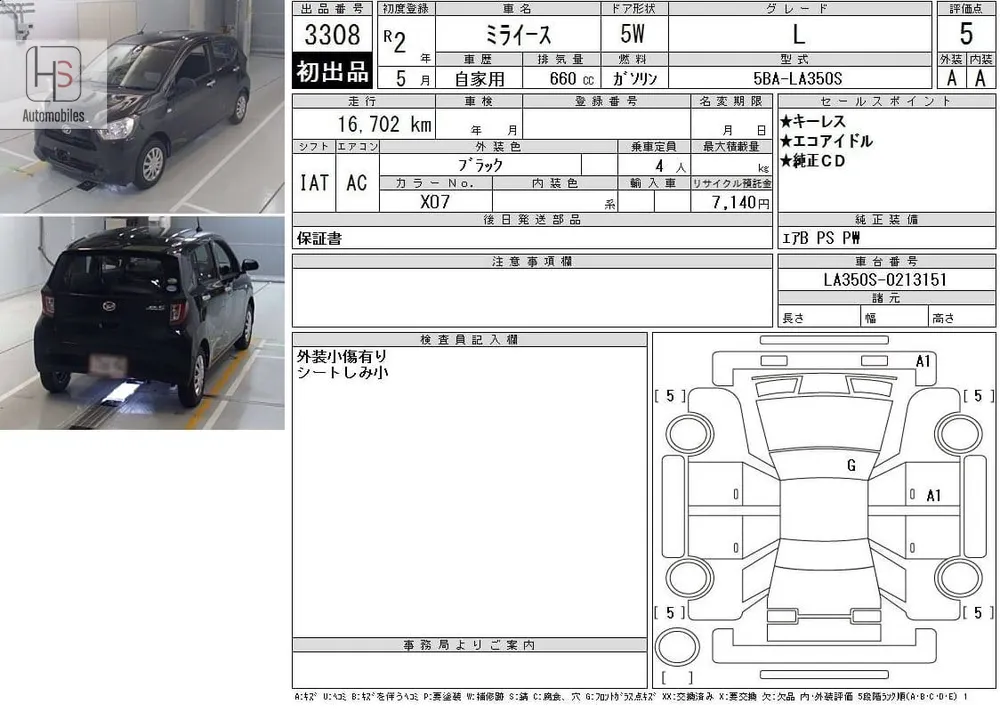
Task: Select the 排気量 header
Action: pyautogui.click(x=561, y=59)
